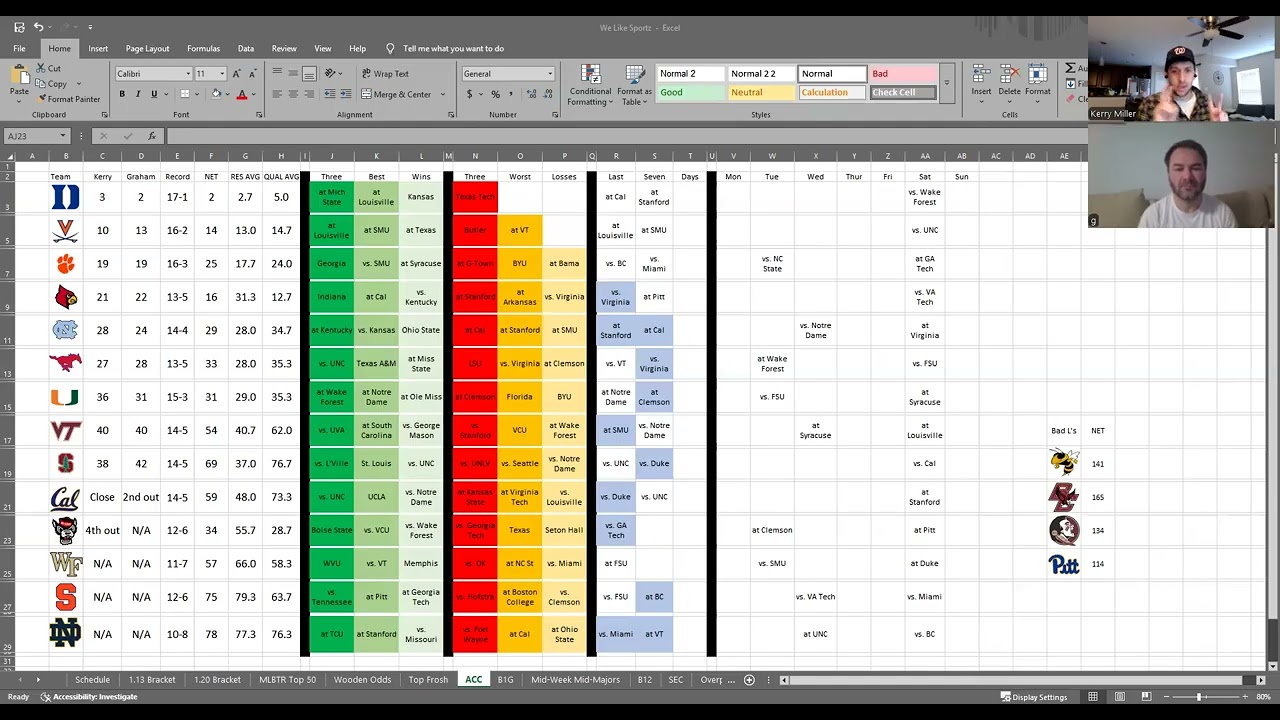Image resolution: width=1280 pixels, height=720 pixels.
Task: Click Merge & Center
Action: point(396,94)
